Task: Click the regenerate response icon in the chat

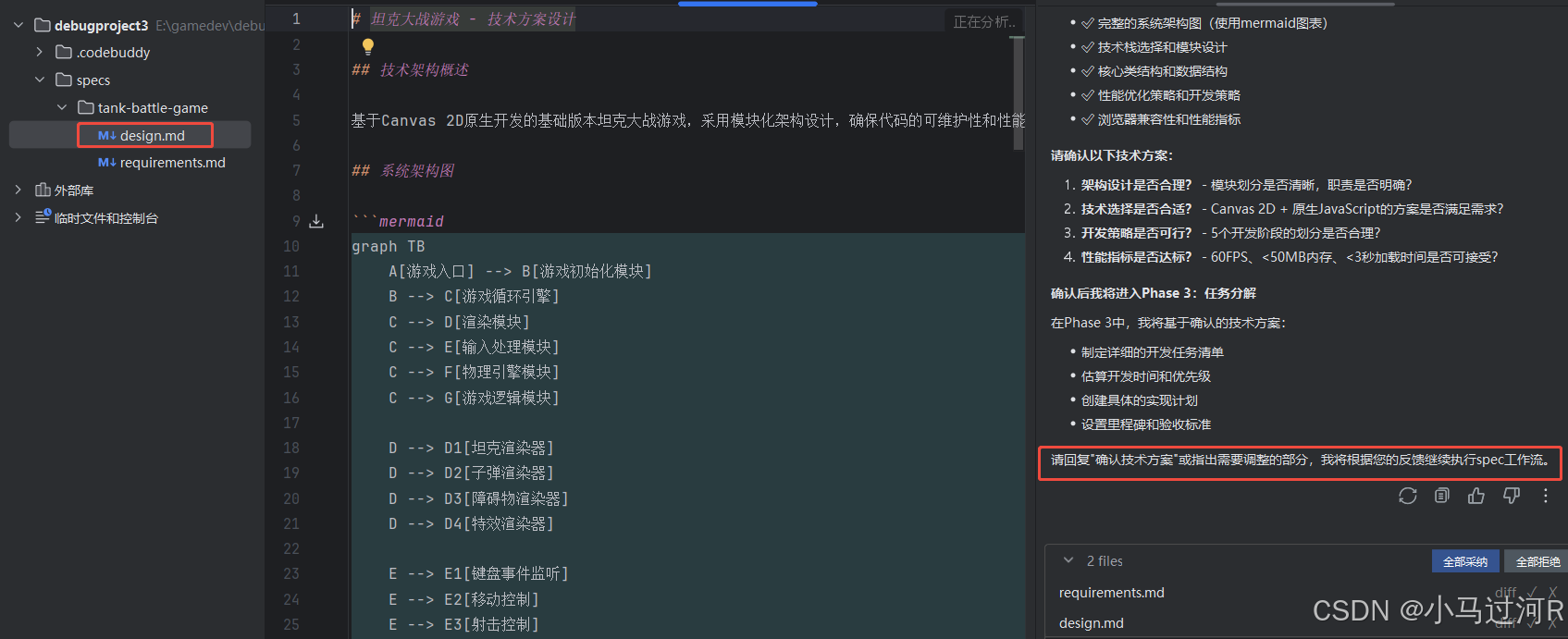Action: tap(1407, 496)
